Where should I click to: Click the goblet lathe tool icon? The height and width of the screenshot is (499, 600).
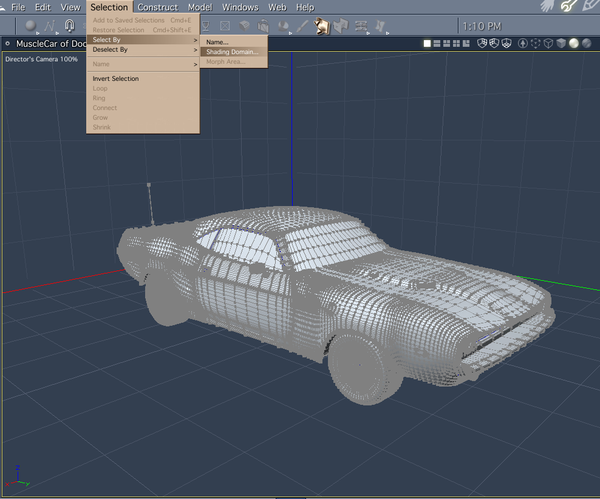(x=205, y=26)
